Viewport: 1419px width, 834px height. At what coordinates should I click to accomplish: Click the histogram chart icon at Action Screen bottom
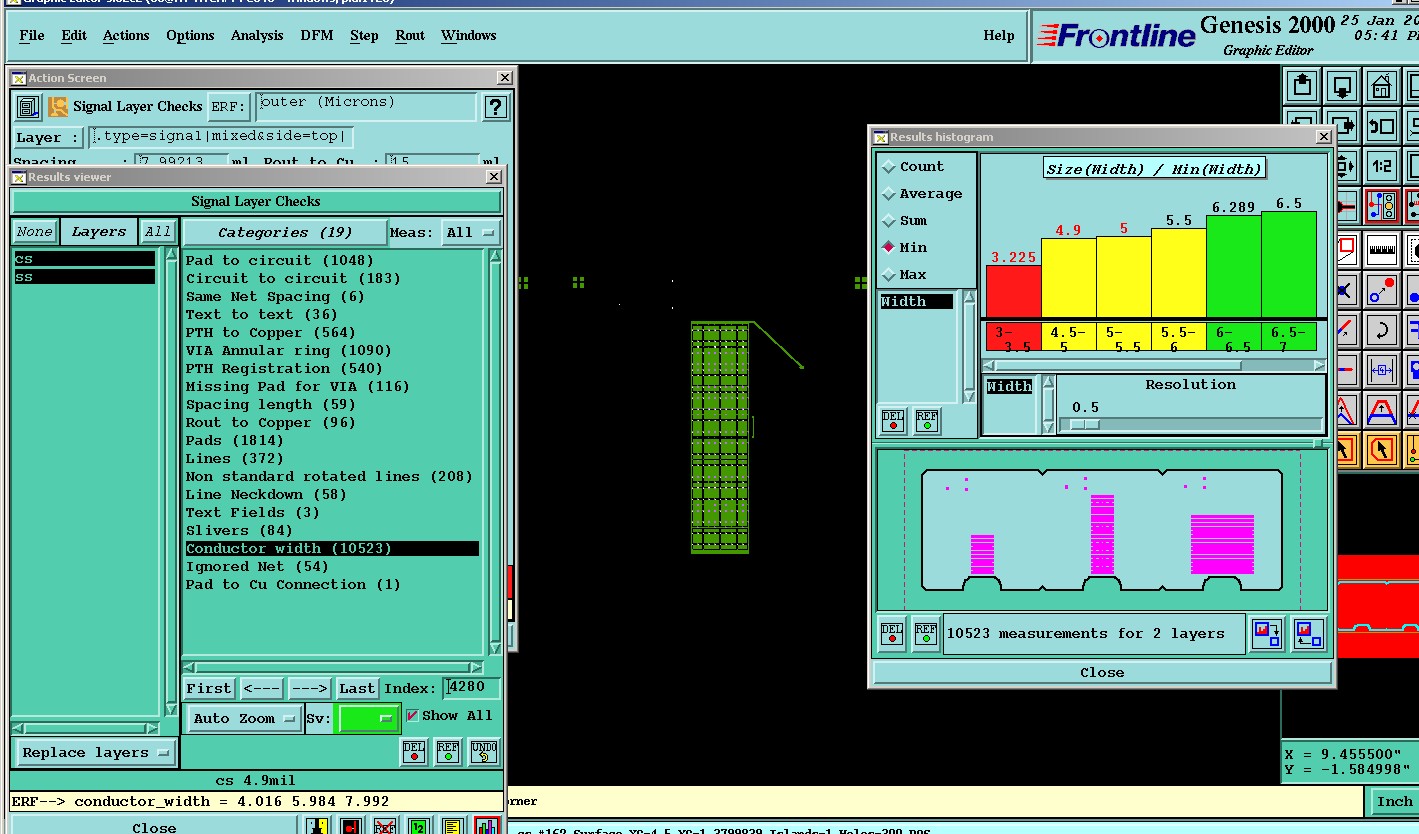(x=487, y=826)
